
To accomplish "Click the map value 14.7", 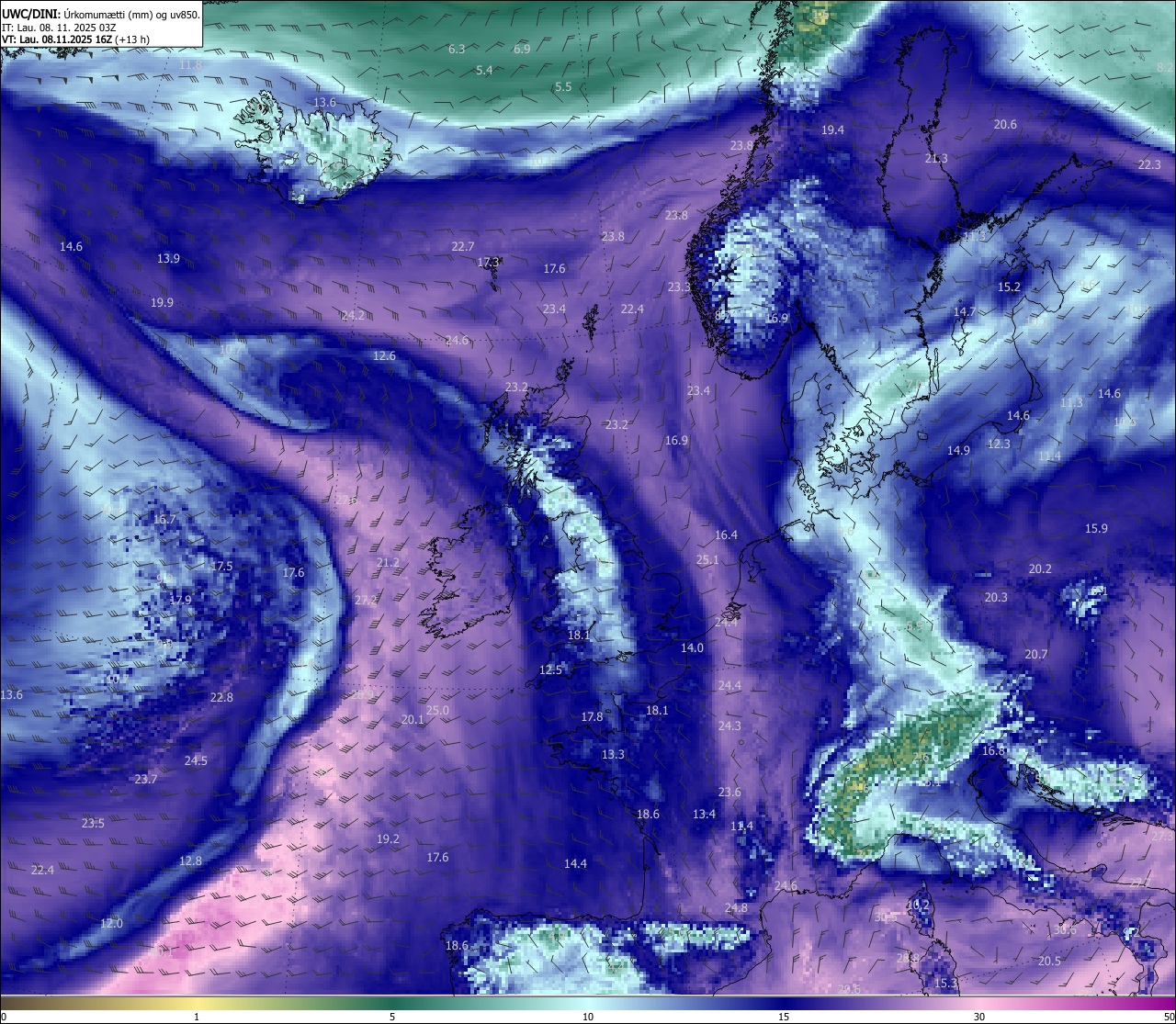I will (x=964, y=311).
